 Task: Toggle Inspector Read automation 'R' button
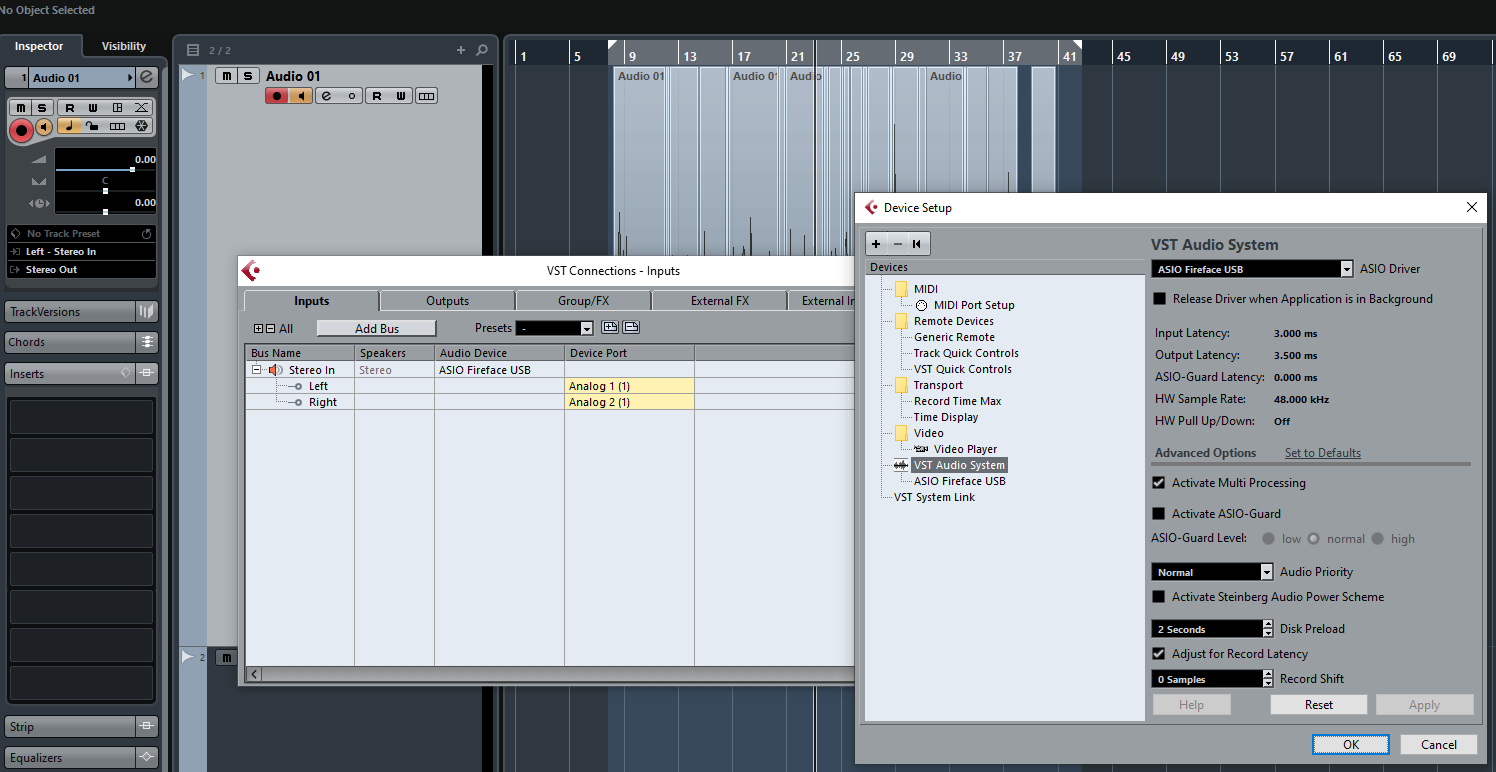70,108
